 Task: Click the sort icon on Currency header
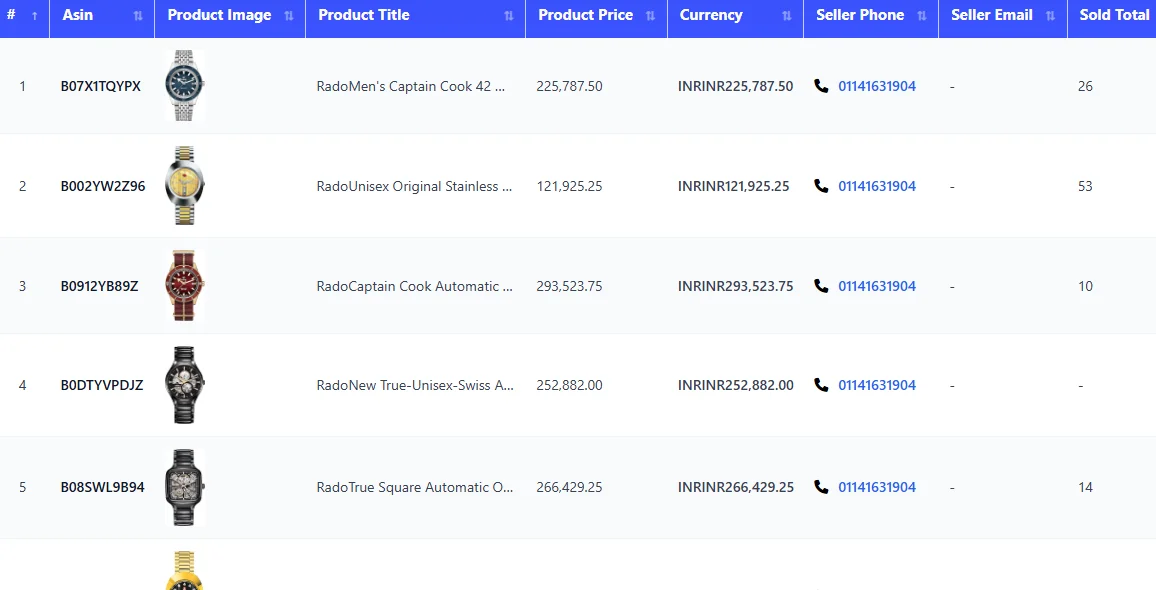(x=786, y=15)
